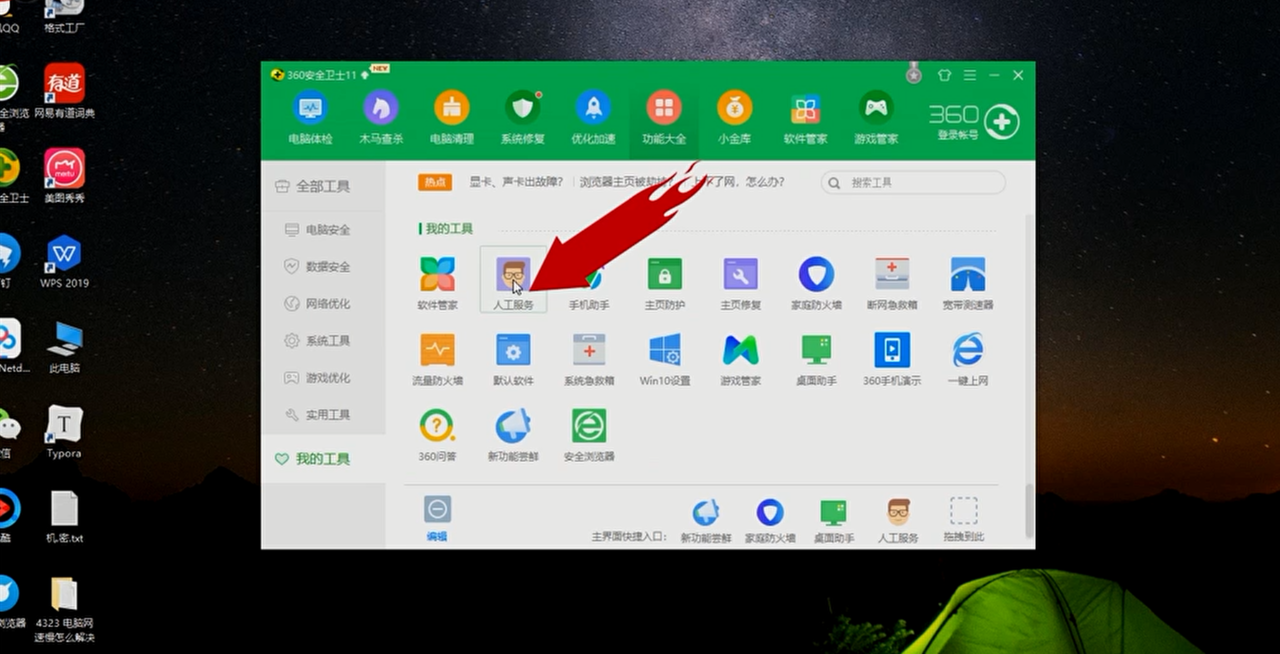Screen dimensions: 1280x654
Task: Launch 安全浏览器 tool
Action: [589, 435]
